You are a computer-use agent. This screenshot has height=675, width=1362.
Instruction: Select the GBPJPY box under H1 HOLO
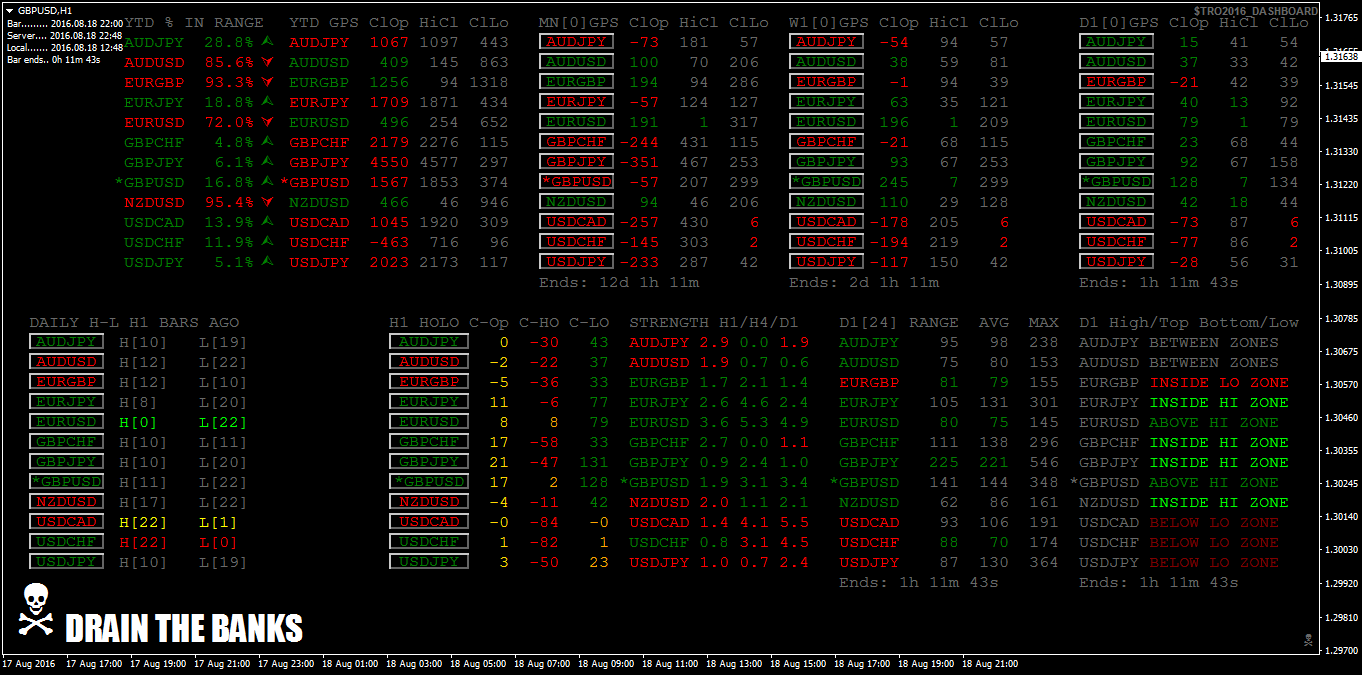pos(428,462)
